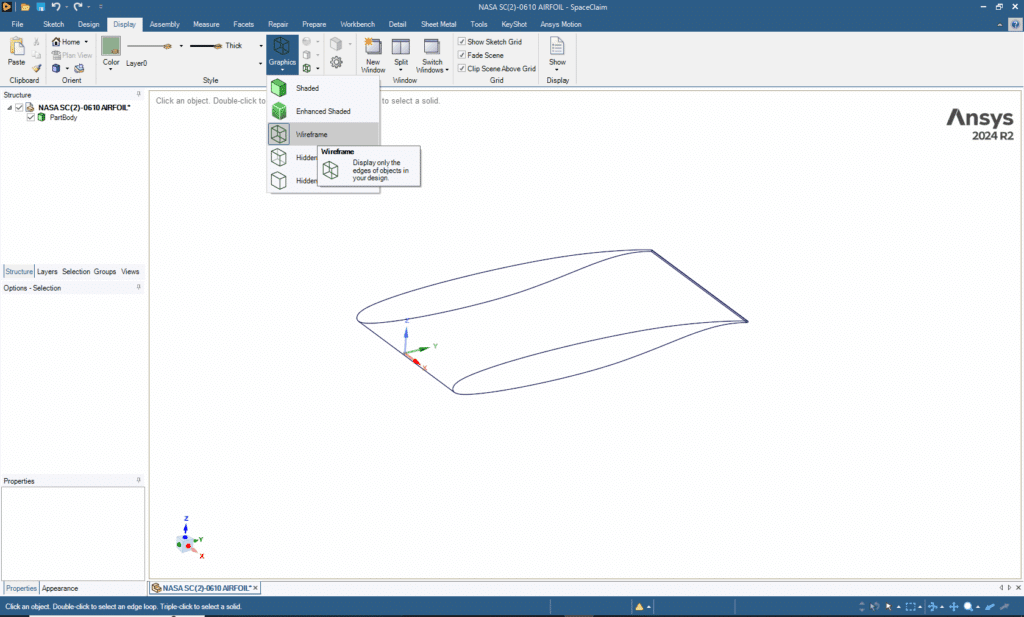Activate the Pan tool in the status bar

(x=953, y=606)
